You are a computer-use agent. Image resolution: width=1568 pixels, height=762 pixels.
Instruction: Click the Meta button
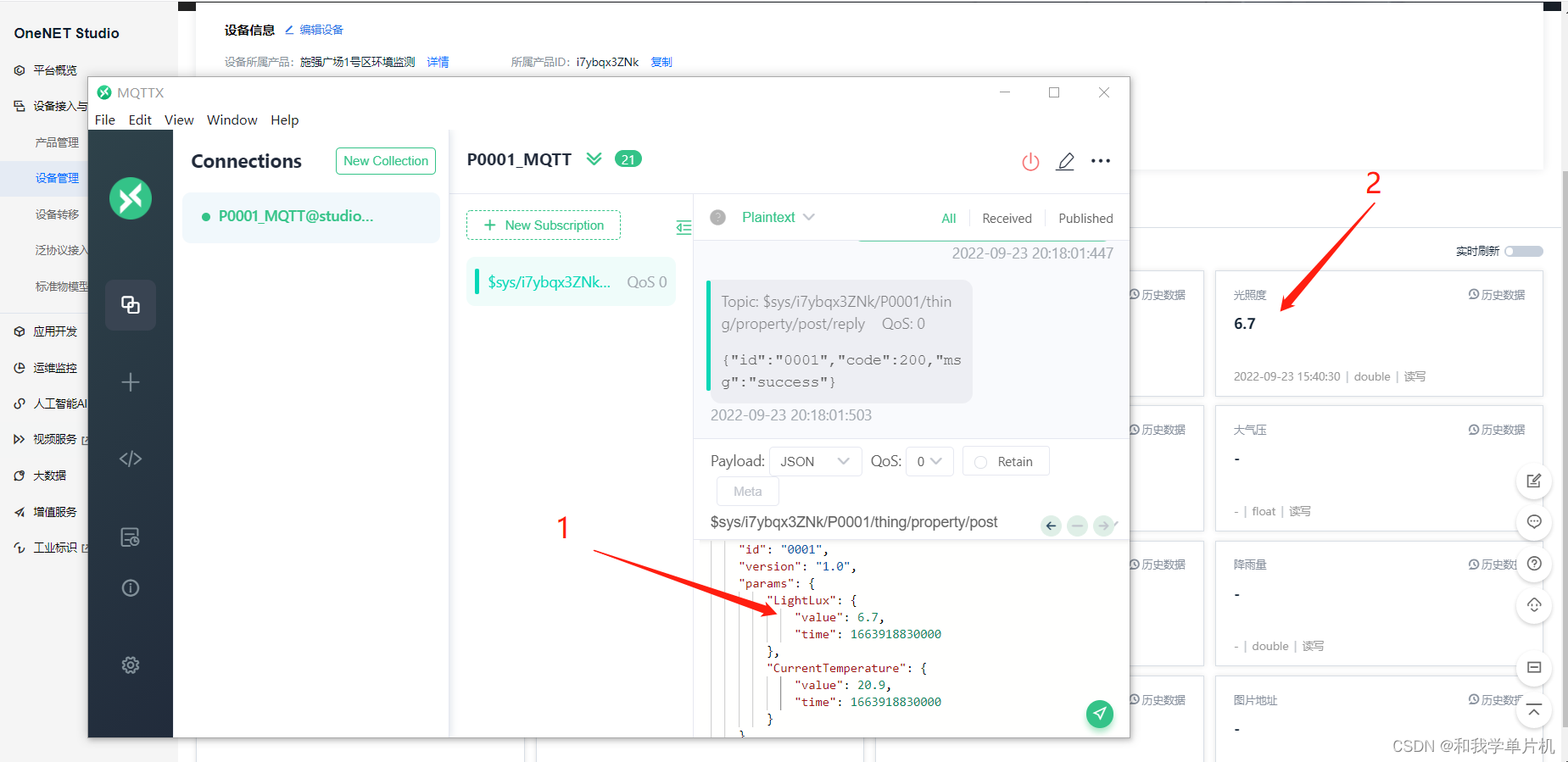(x=748, y=492)
